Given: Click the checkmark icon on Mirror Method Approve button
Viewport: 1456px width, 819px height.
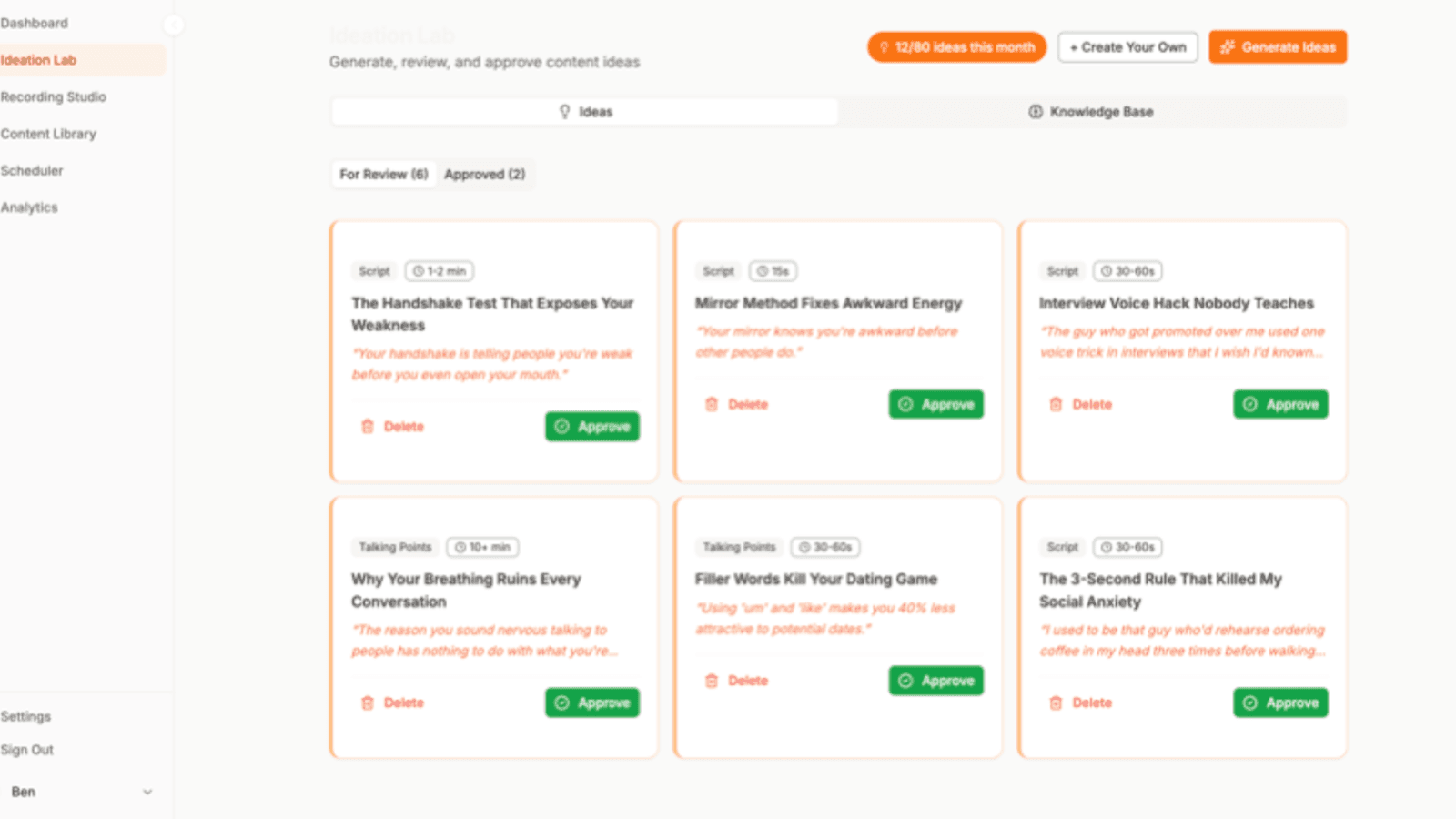Looking at the screenshot, I should pyautogui.click(x=905, y=404).
